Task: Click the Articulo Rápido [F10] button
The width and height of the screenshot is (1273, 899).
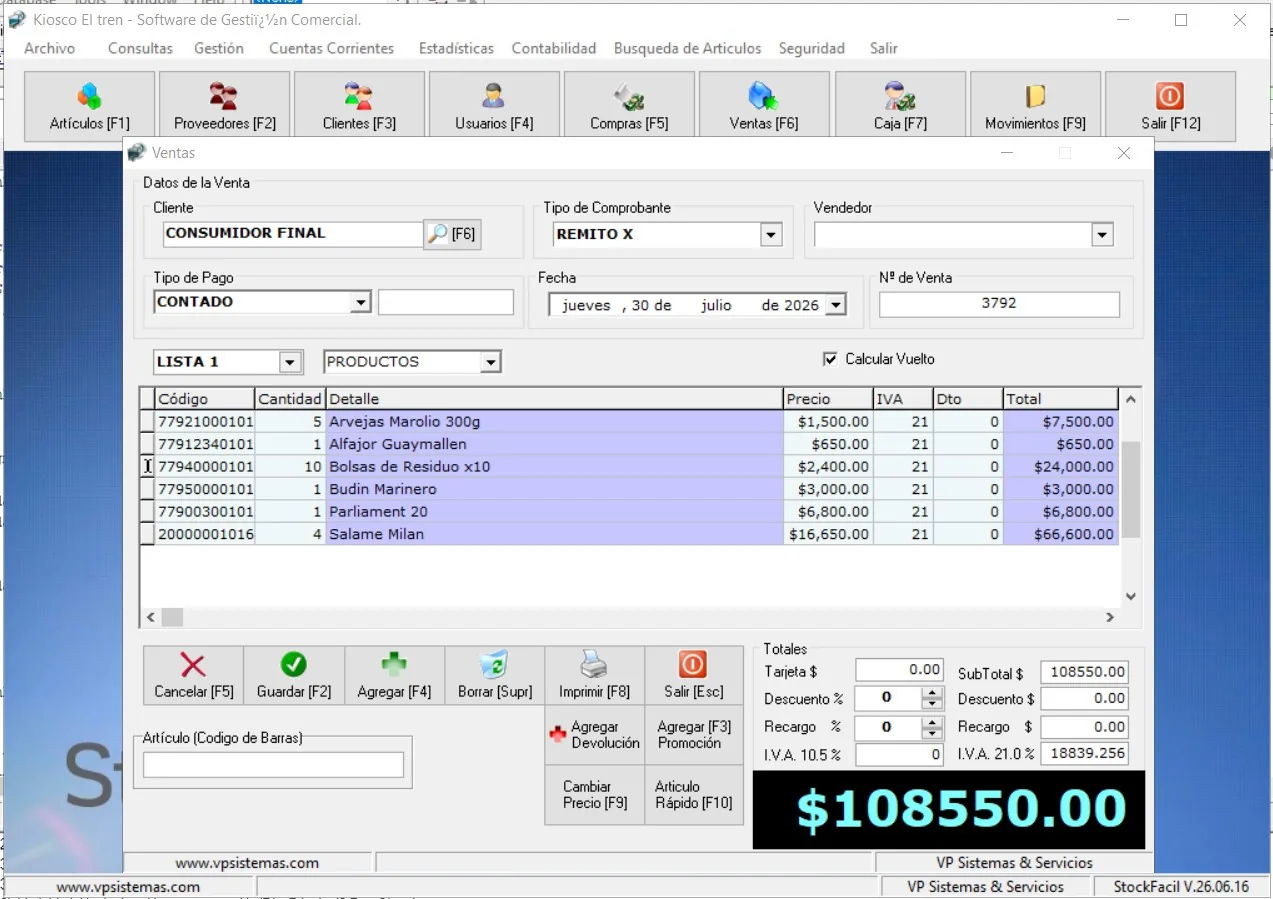Action: pyautogui.click(x=693, y=795)
